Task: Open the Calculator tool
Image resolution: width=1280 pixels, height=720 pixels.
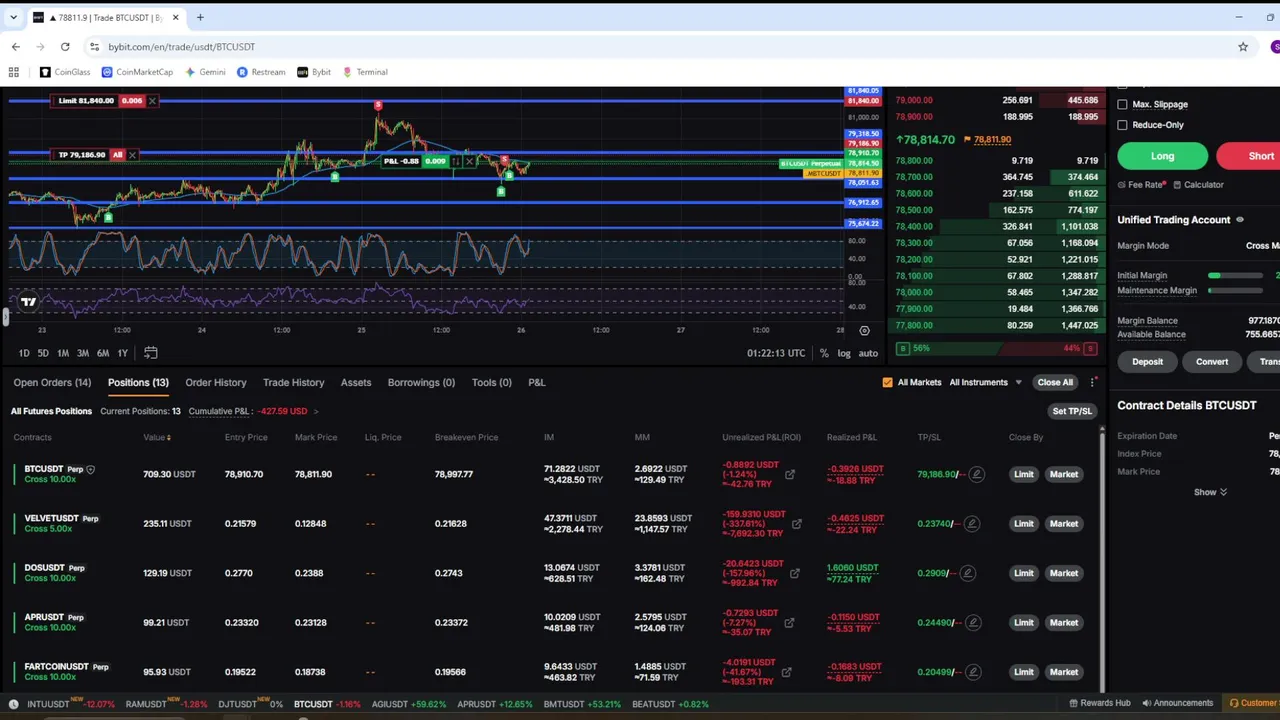Action: coord(1198,185)
